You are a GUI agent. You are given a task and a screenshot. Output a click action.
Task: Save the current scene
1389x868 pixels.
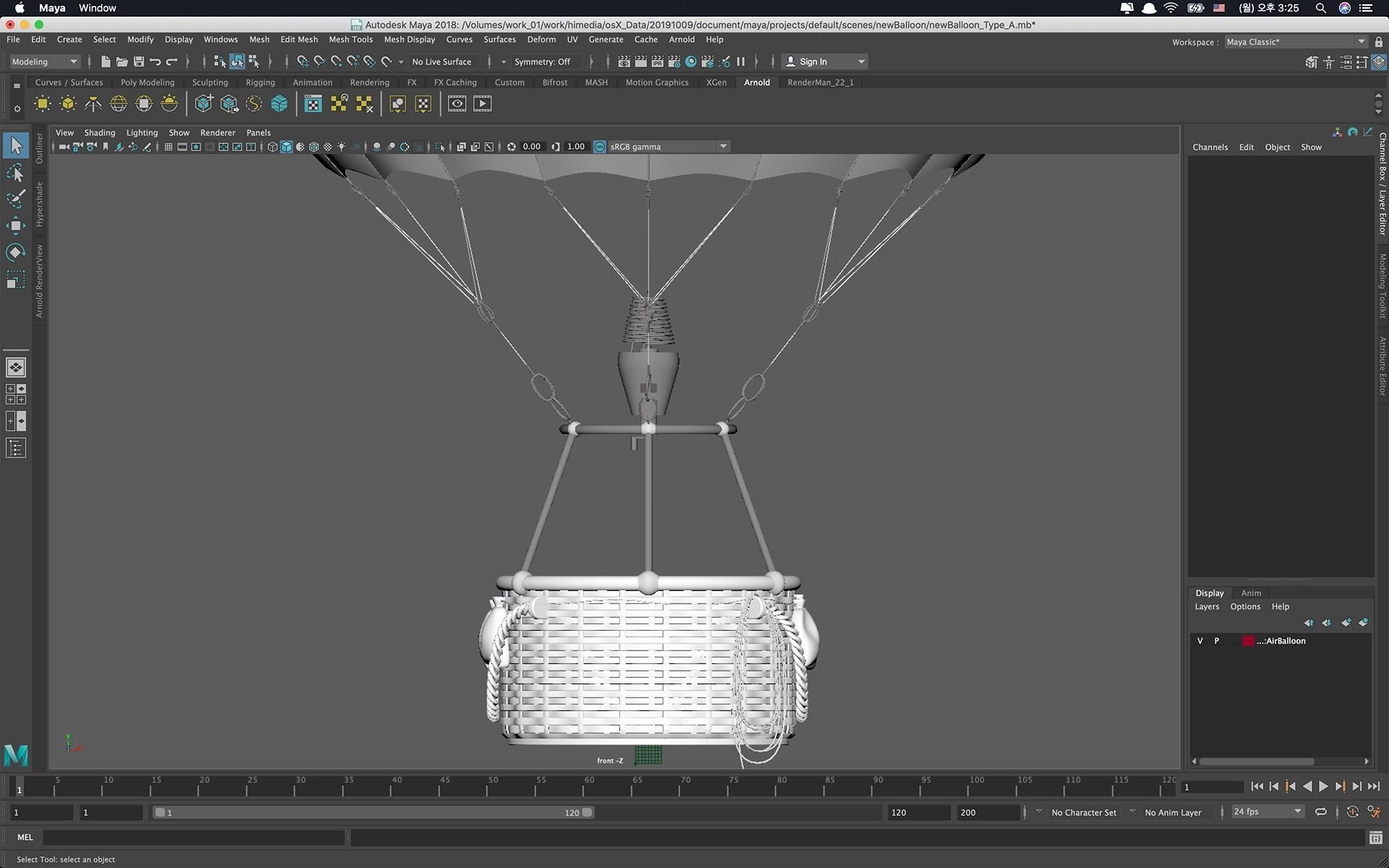point(139,62)
